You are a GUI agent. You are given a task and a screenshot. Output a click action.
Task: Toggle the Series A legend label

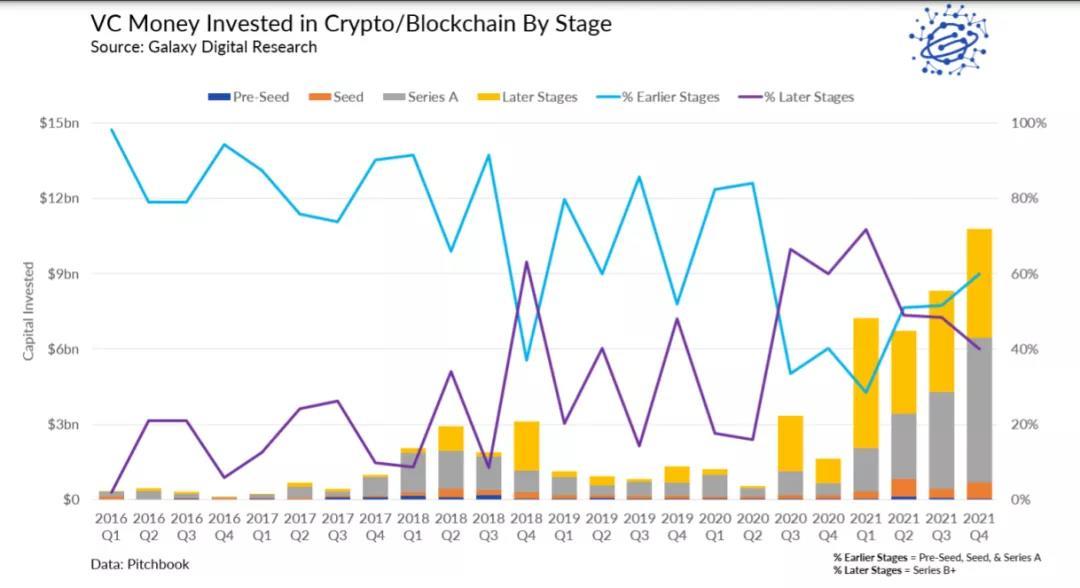pyautogui.click(x=433, y=97)
